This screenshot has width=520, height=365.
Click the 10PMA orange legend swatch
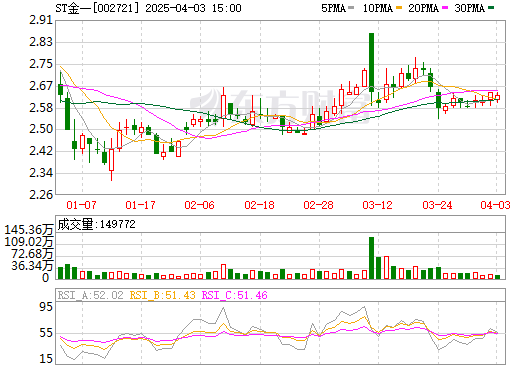click(x=399, y=8)
